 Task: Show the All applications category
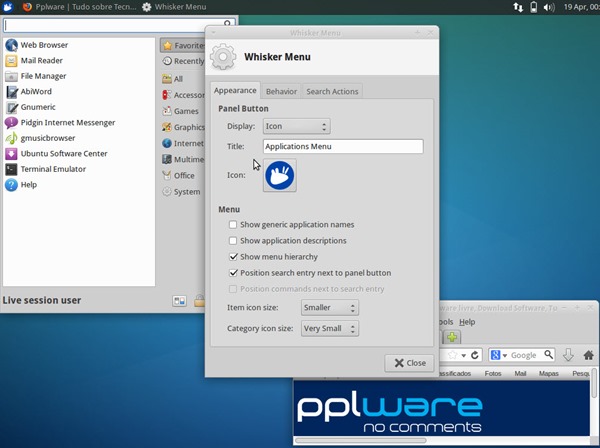(183, 79)
